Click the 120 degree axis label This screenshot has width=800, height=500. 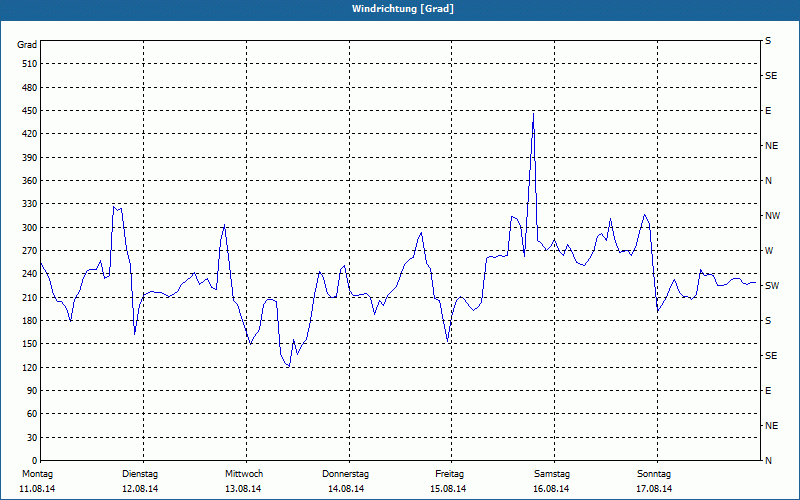(x=30, y=367)
